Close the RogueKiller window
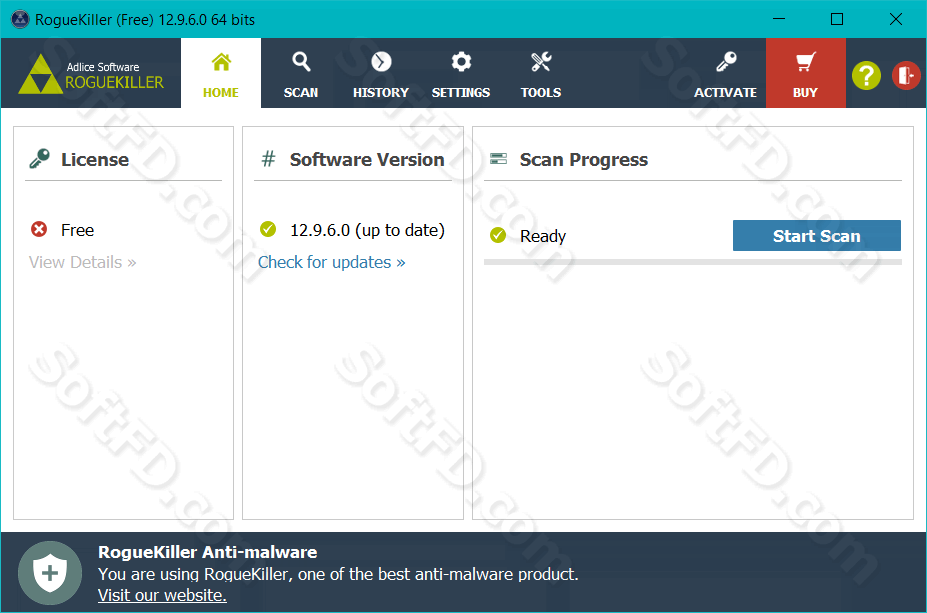Image resolution: width=927 pixels, height=613 pixels. click(896, 19)
